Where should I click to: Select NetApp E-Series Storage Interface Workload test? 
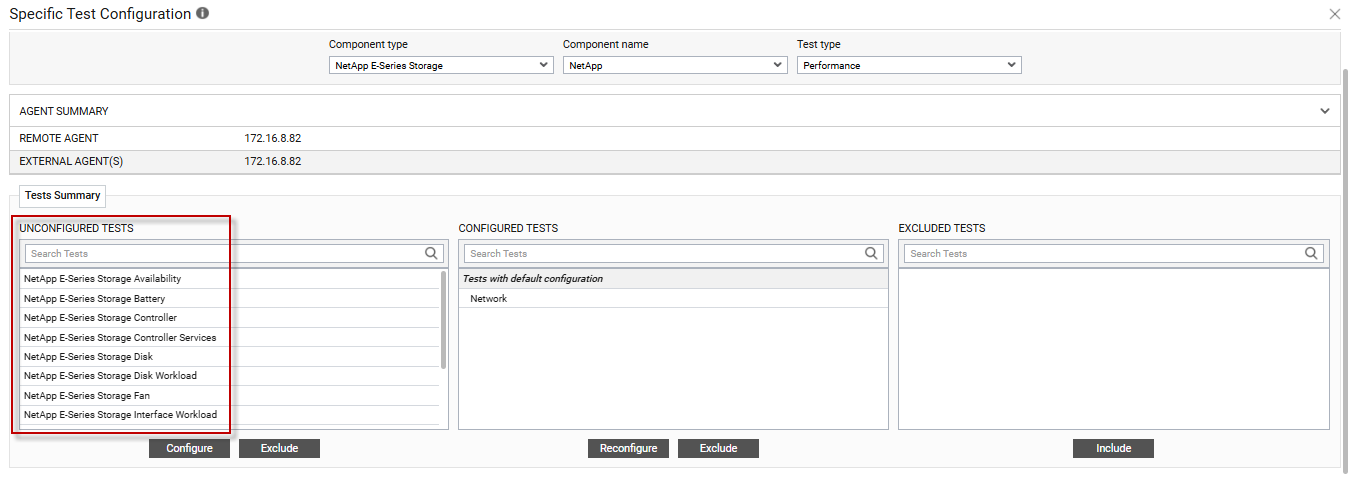point(229,415)
